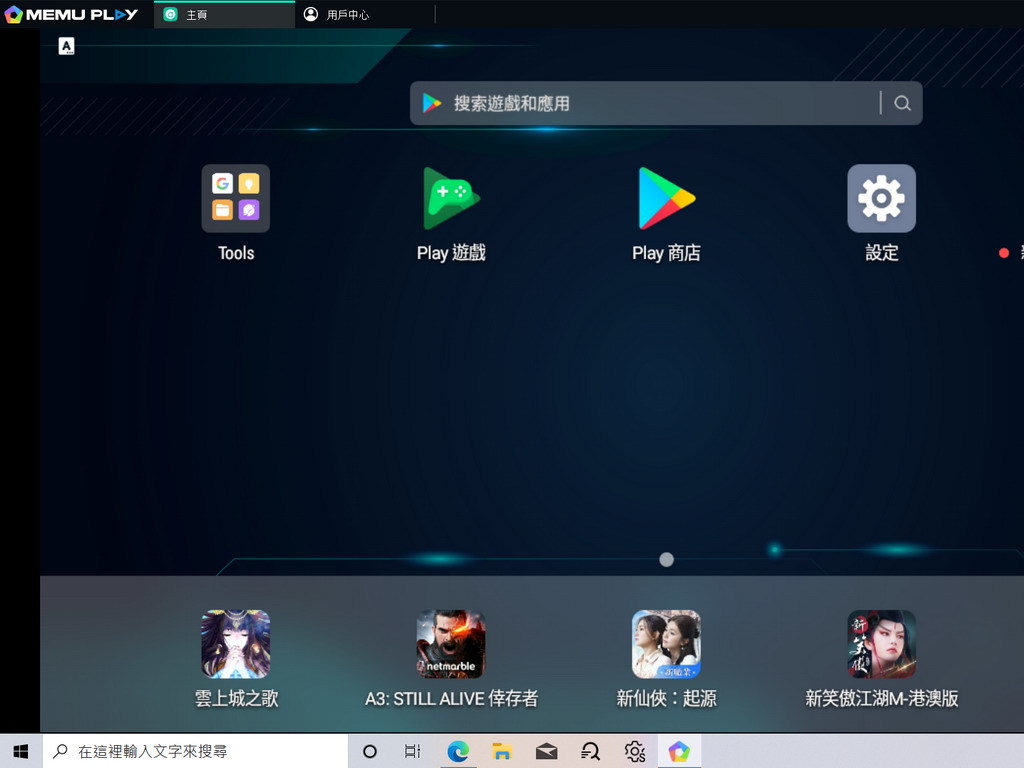Launch 雲上城之歌 game icon
The width and height of the screenshot is (1024, 768).
[x=236, y=645]
